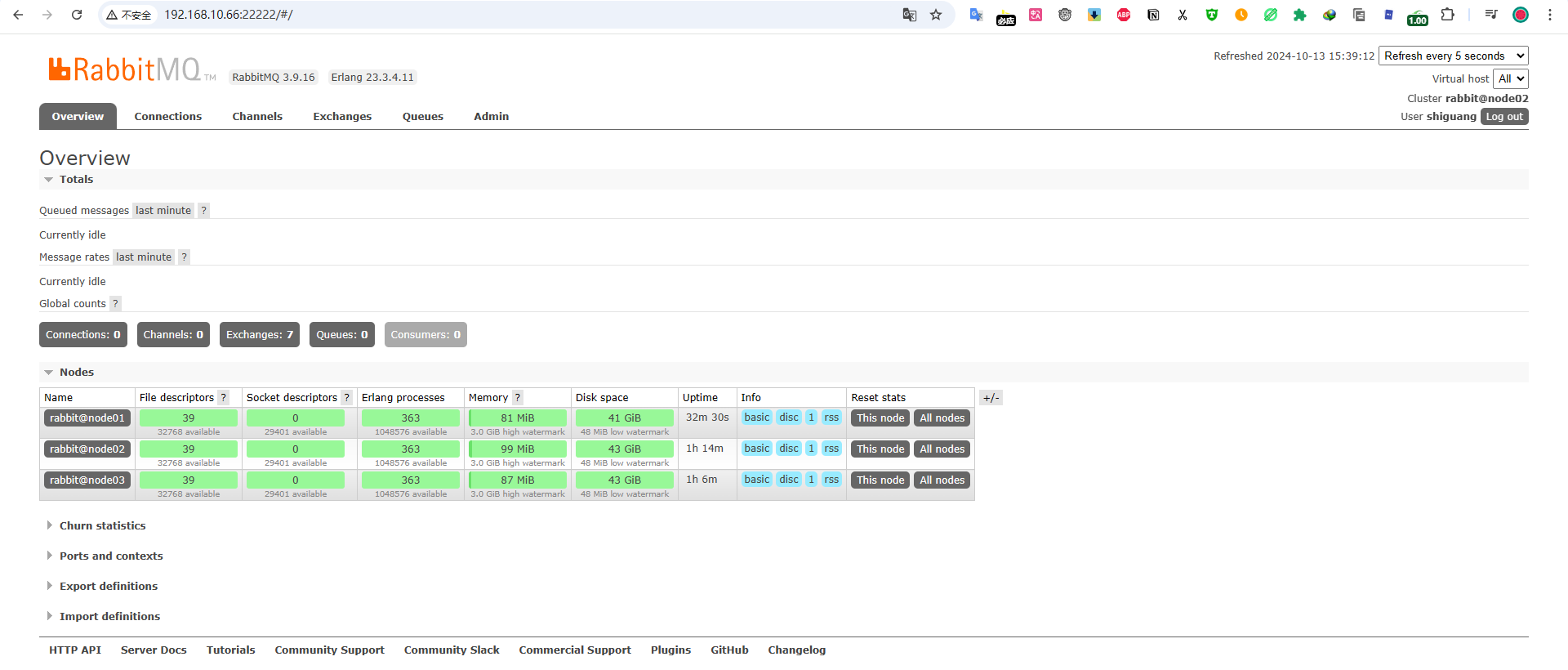
Task: Open the Google Translate extension icon
Action: [976, 15]
